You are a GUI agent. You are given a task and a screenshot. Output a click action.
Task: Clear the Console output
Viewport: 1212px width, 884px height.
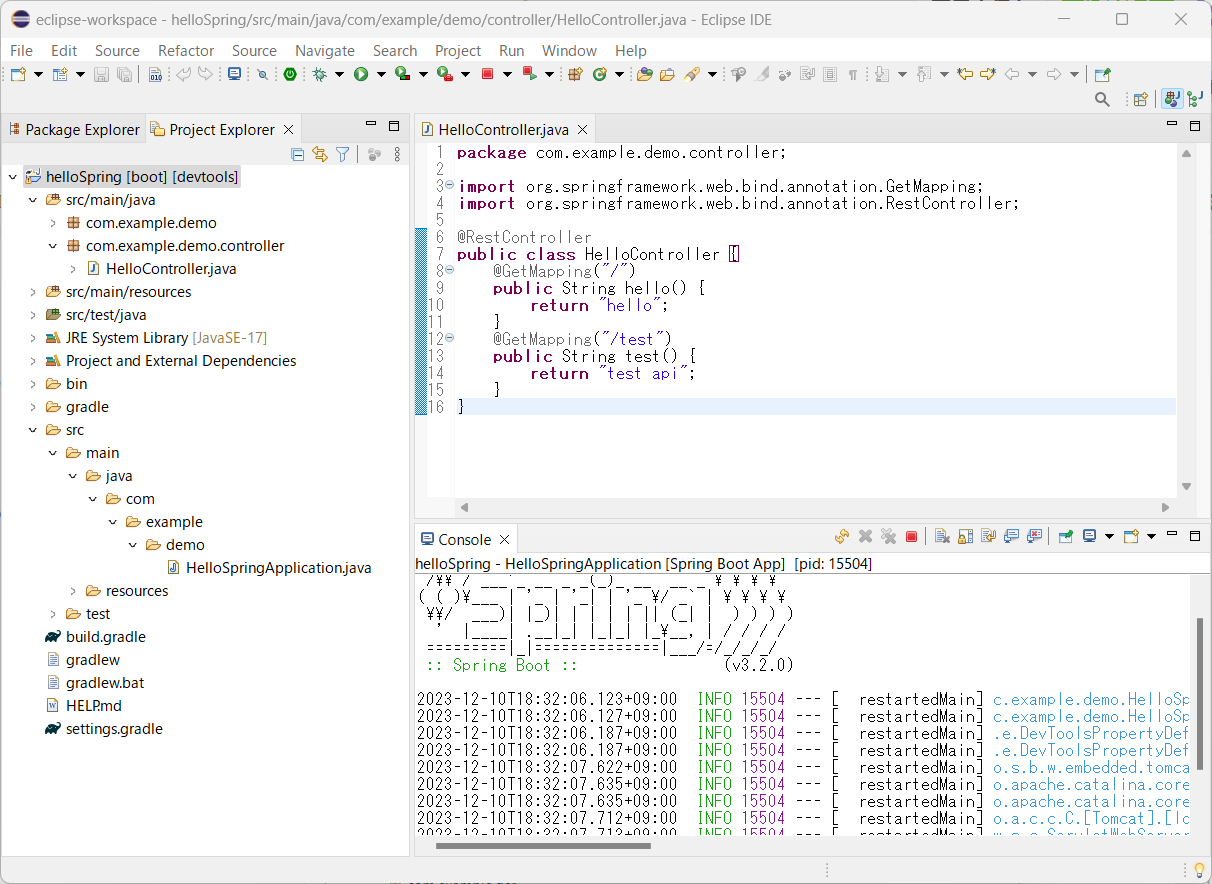click(x=942, y=536)
